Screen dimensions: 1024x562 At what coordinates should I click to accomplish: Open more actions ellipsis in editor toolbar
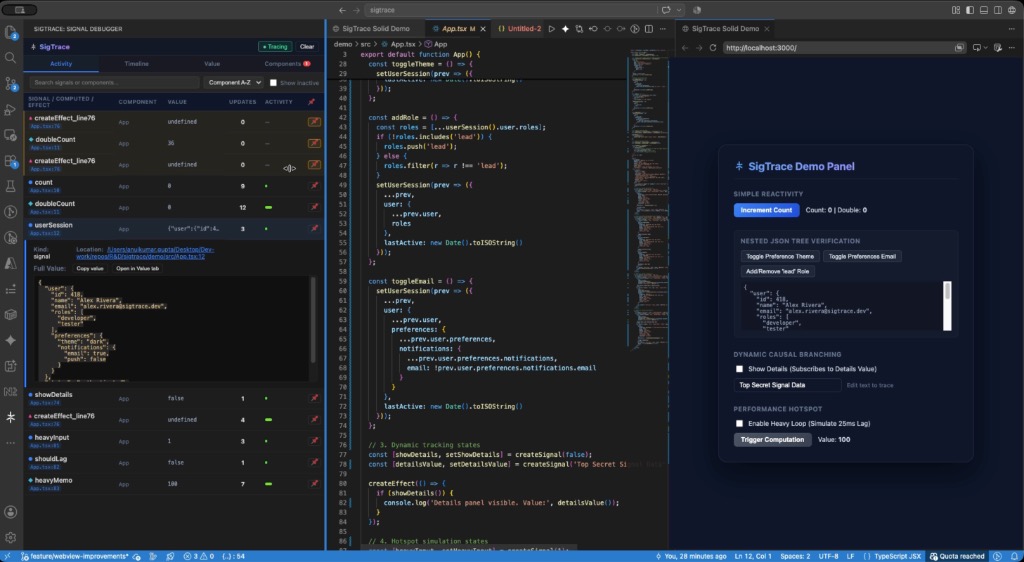[x=662, y=29]
